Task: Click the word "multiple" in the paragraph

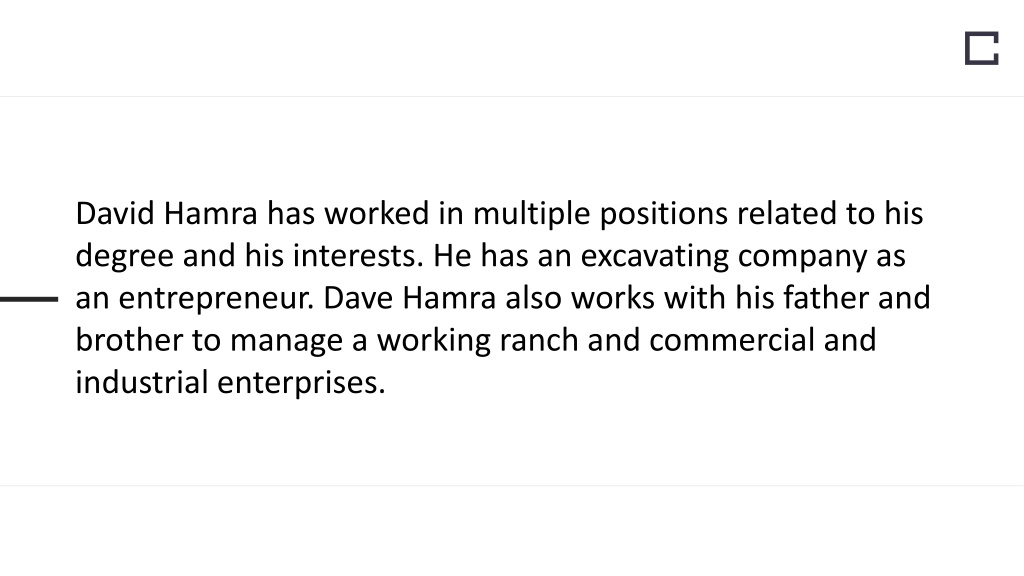Action: (532, 216)
